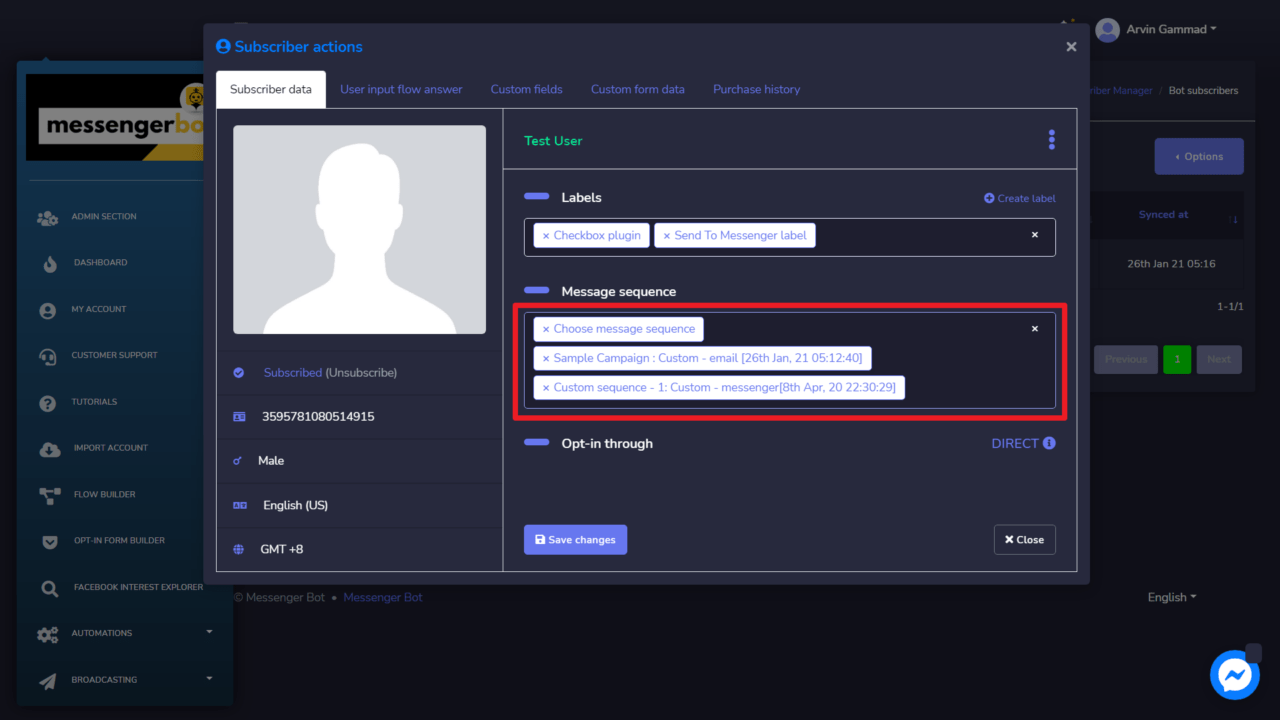Switch to the Custom fields tab
The height and width of the screenshot is (720, 1280).
click(526, 89)
